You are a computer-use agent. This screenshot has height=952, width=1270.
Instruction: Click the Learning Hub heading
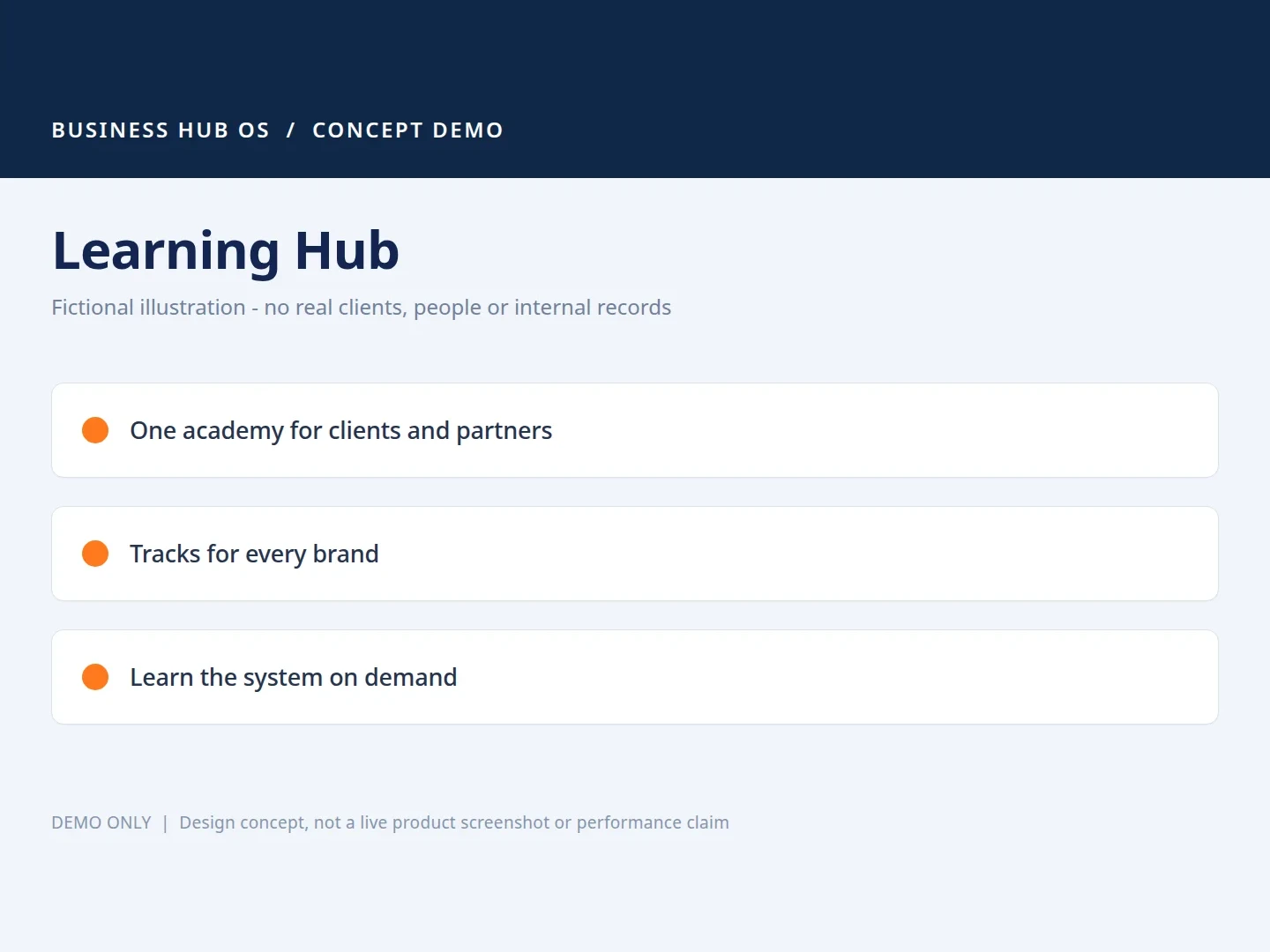[226, 251]
